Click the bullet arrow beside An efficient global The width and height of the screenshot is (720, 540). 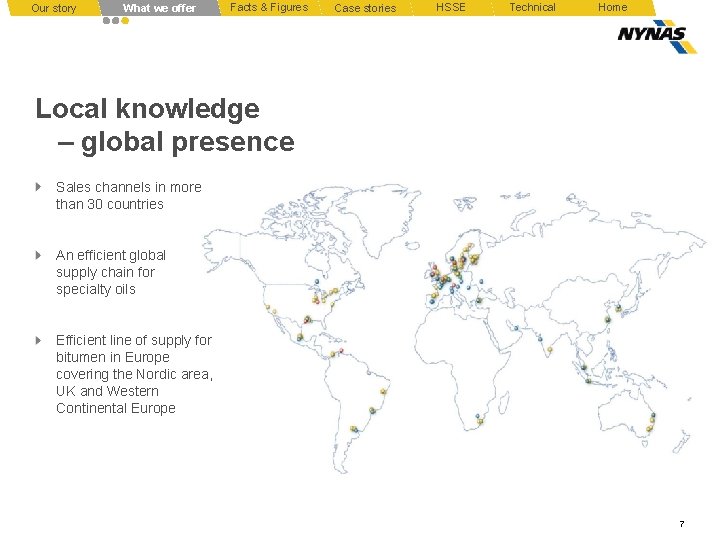(39, 255)
